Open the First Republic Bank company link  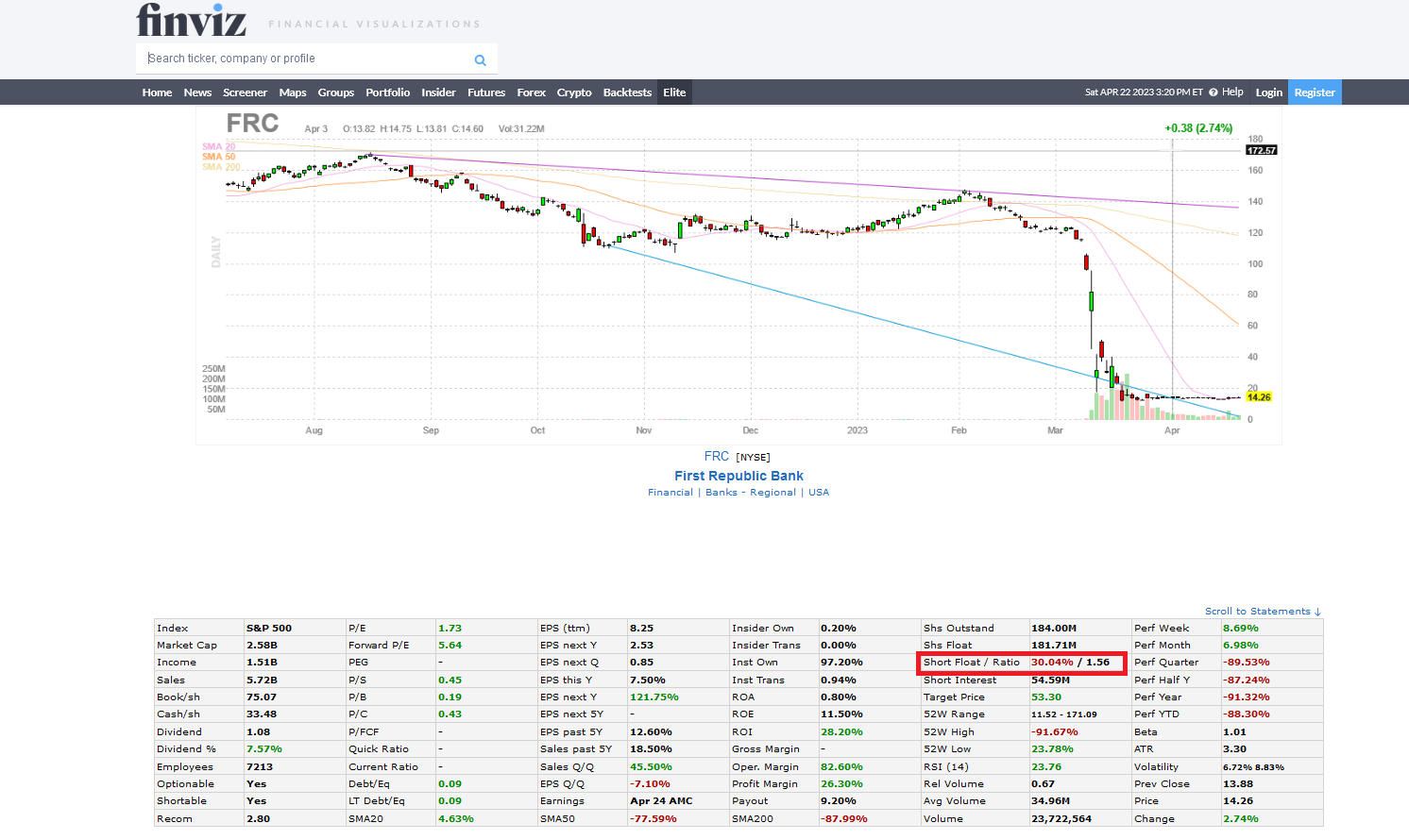(x=738, y=476)
